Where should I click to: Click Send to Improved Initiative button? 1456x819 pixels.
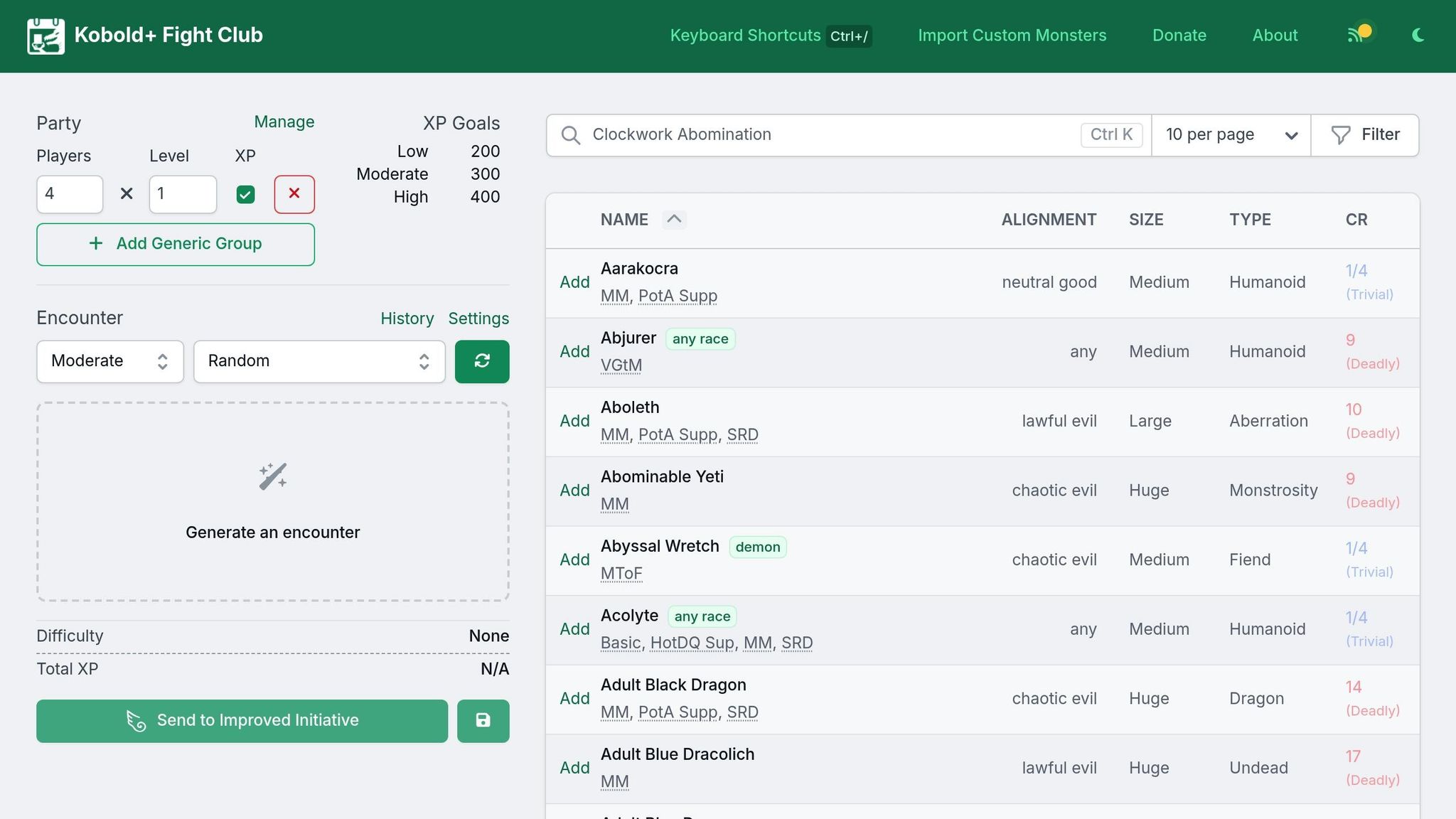coord(242,721)
